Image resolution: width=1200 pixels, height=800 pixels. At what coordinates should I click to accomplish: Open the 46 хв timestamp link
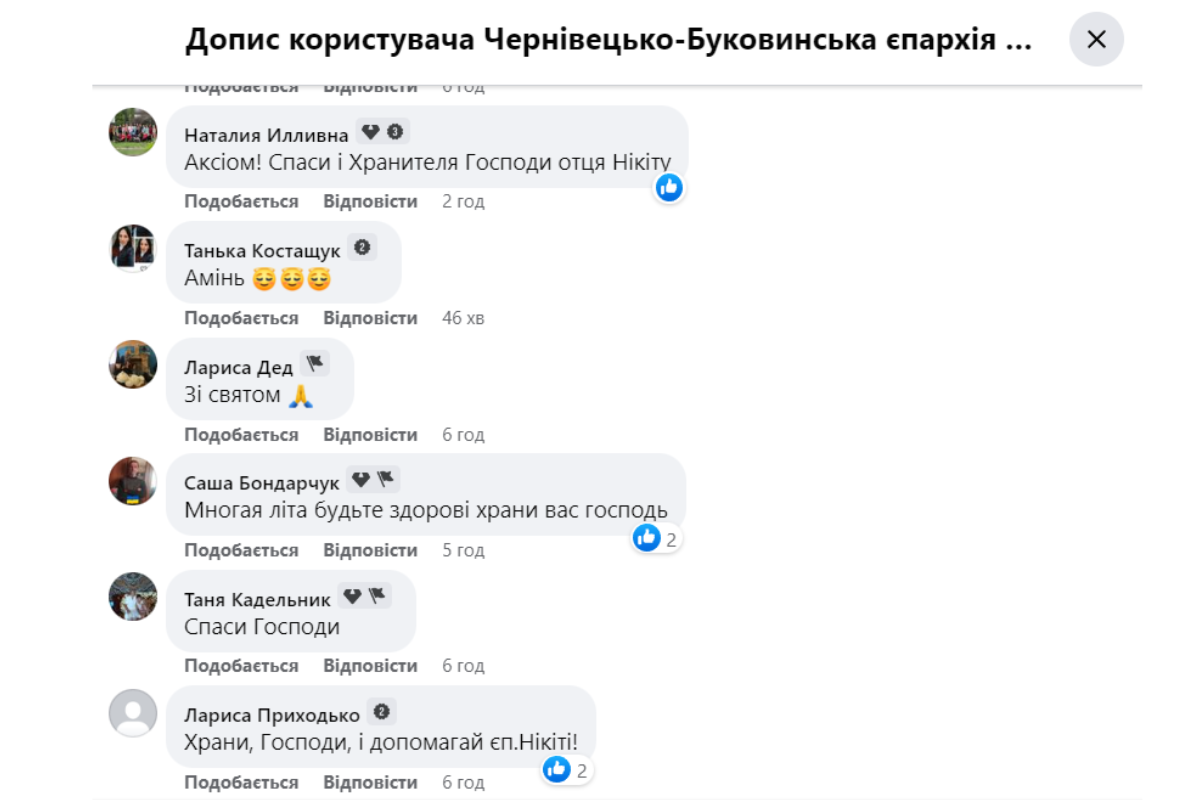point(463,318)
